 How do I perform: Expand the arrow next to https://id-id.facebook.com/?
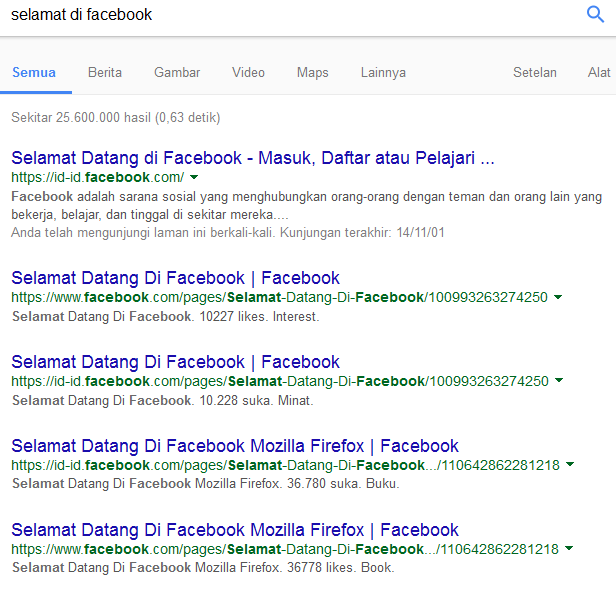click(x=194, y=177)
